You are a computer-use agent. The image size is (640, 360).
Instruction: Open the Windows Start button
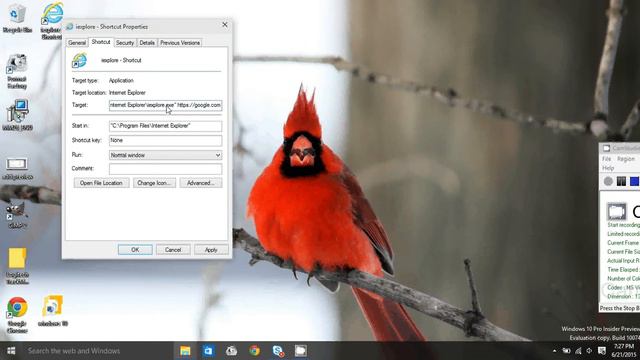[x=11, y=351]
